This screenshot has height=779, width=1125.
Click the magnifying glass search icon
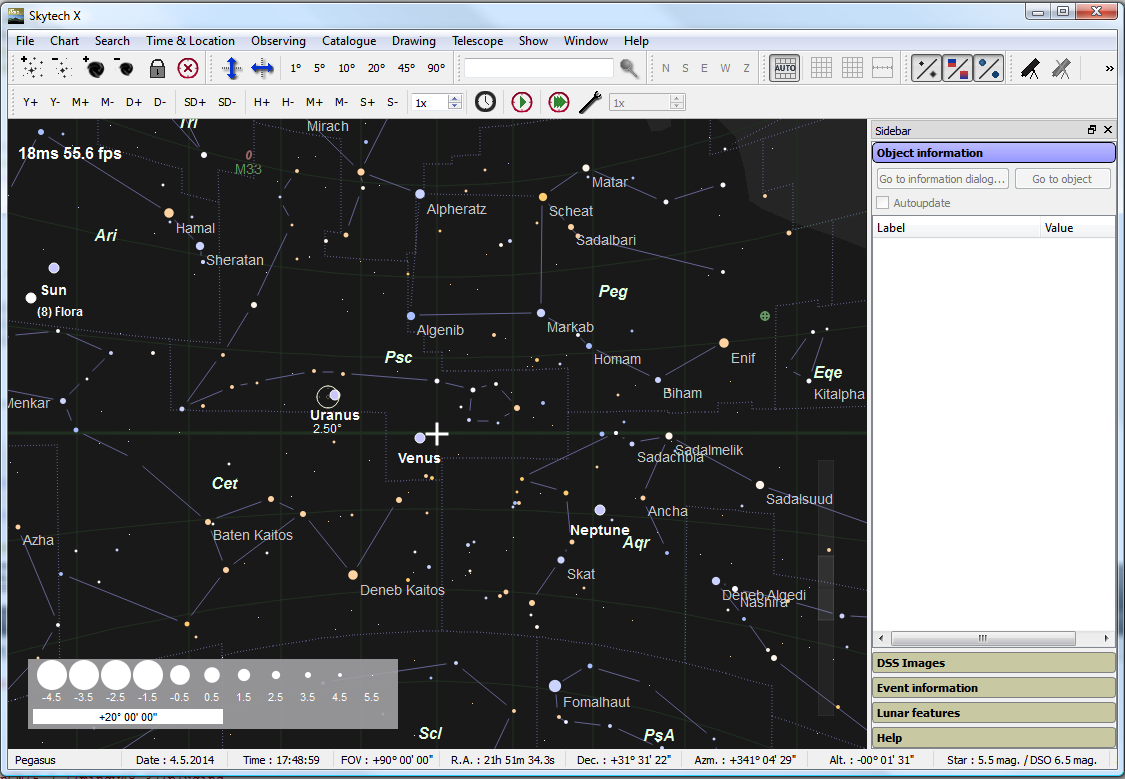click(629, 68)
